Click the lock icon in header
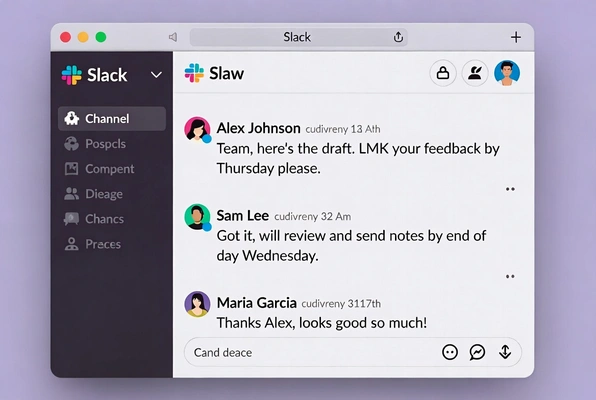596x400 pixels. [x=443, y=73]
